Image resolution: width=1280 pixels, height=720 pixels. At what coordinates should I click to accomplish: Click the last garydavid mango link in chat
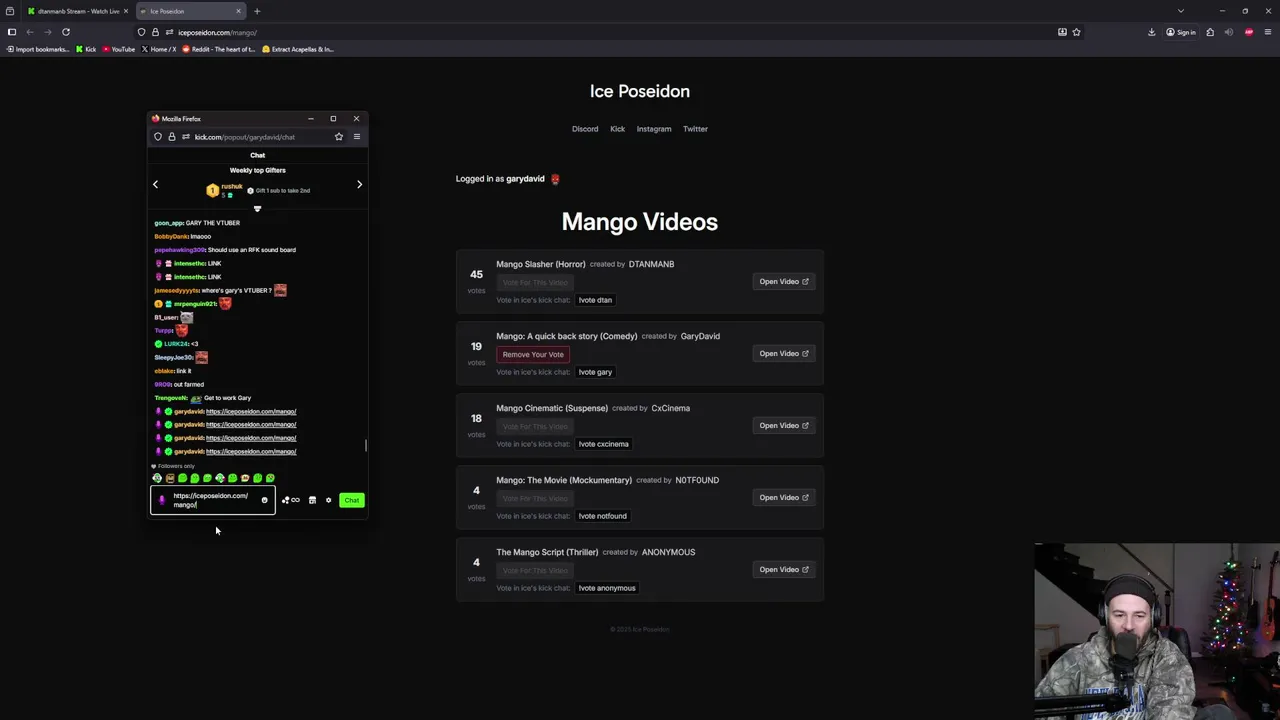[251, 452]
